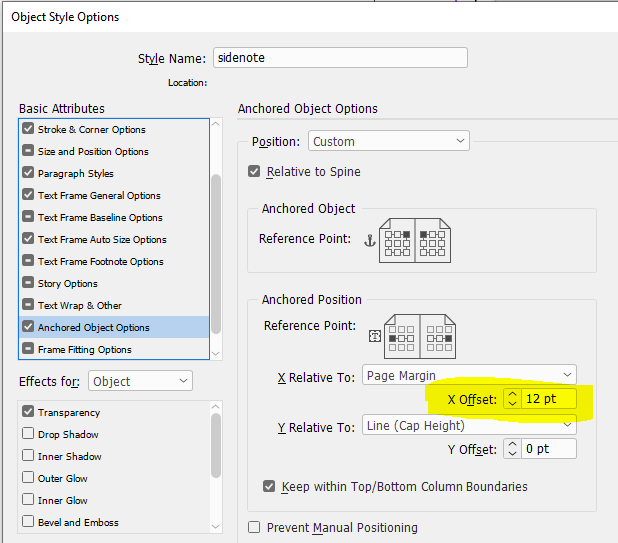Toggle Frame Fitting Options checkbox
This screenshot has width=618, height=543.
(x=28, y=349)
